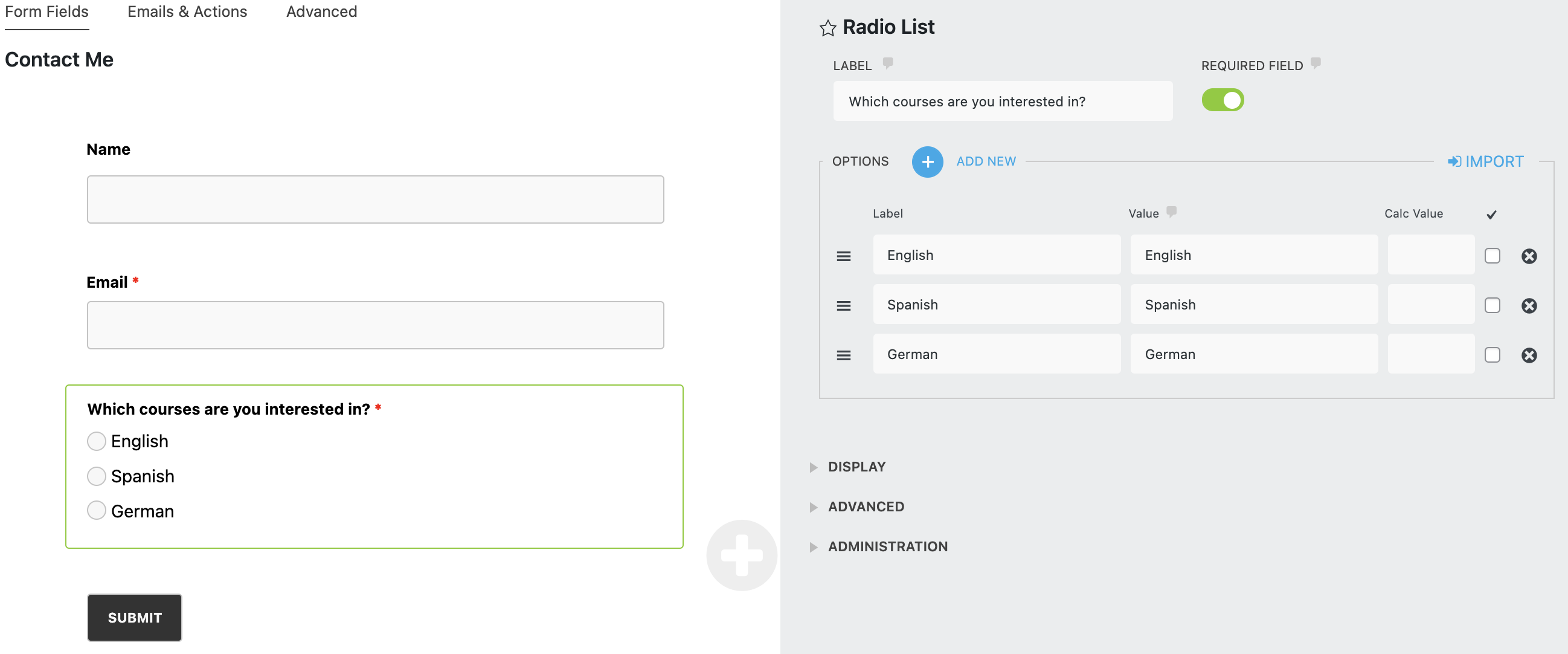Select the Spanish radio button in the form

pyautogui.click(x=96, y=476)
